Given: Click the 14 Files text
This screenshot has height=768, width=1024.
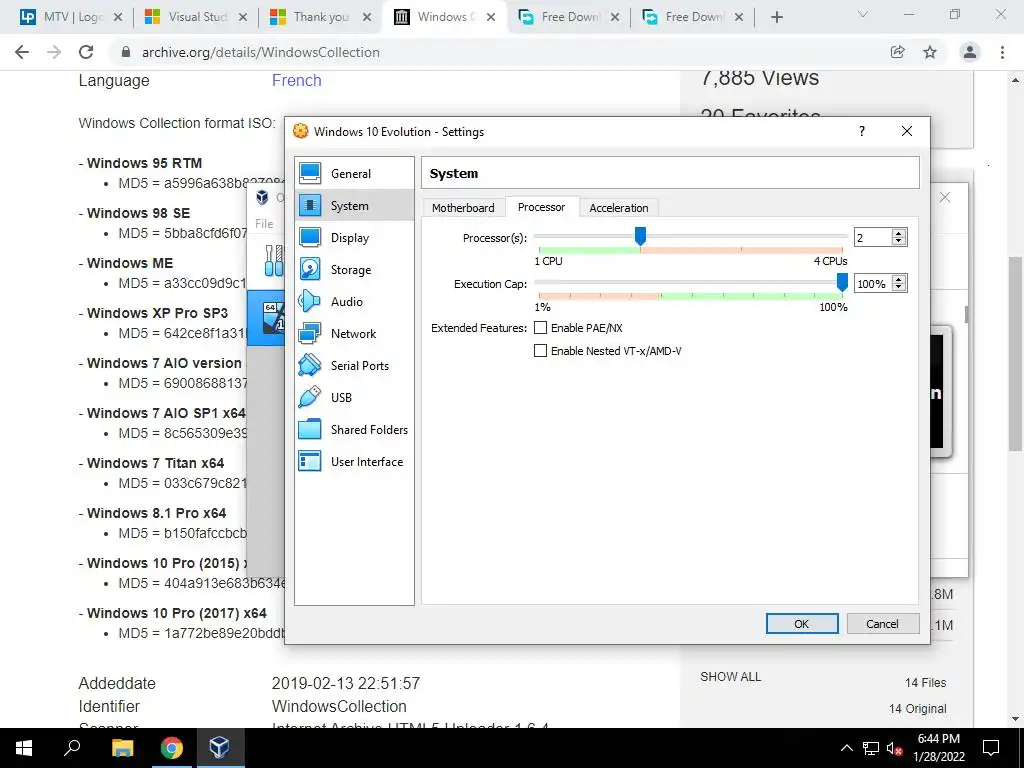Looking at the screenshot, I should tap(925, 682).
